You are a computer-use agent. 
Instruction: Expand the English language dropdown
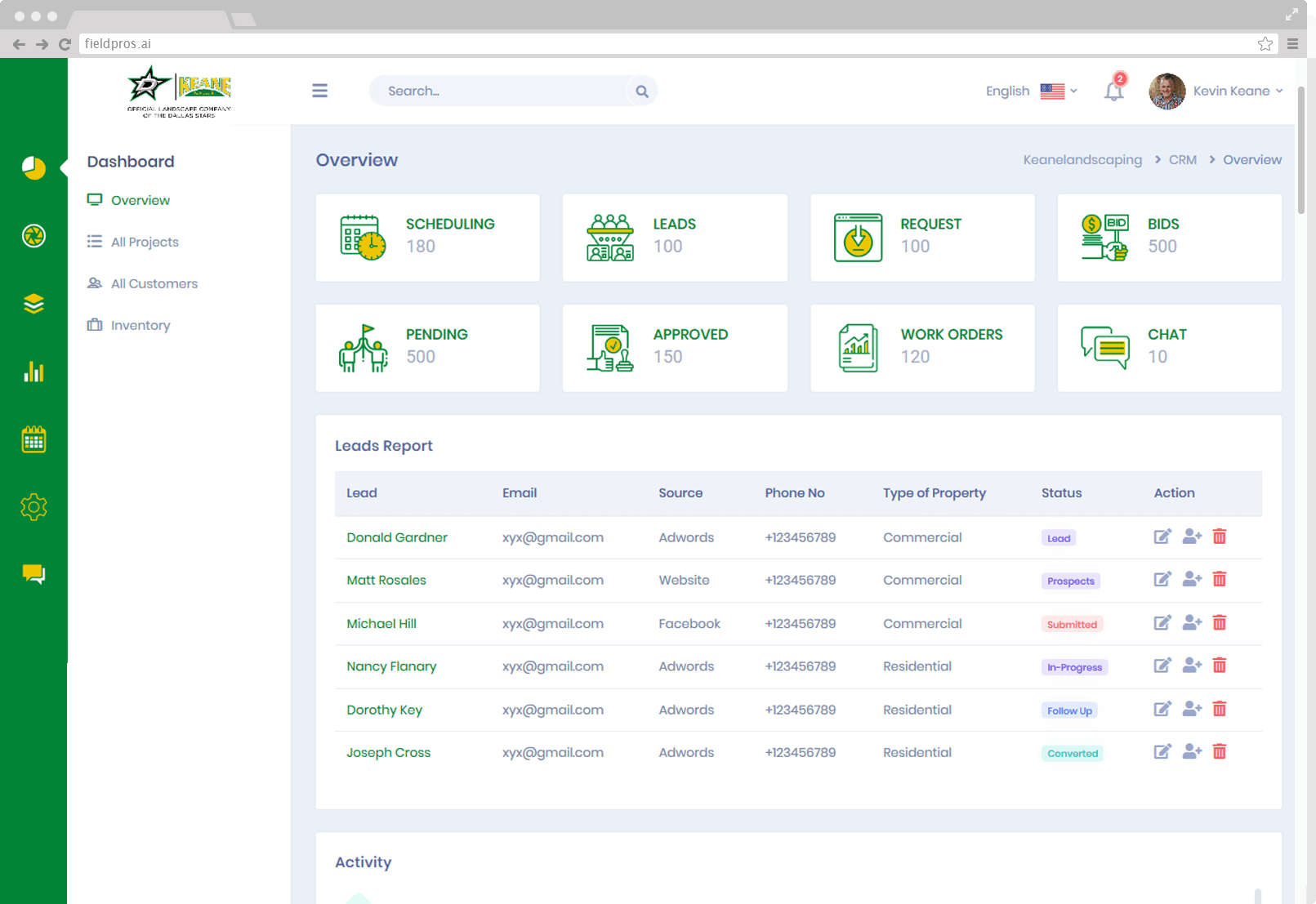coord(1032,91)
